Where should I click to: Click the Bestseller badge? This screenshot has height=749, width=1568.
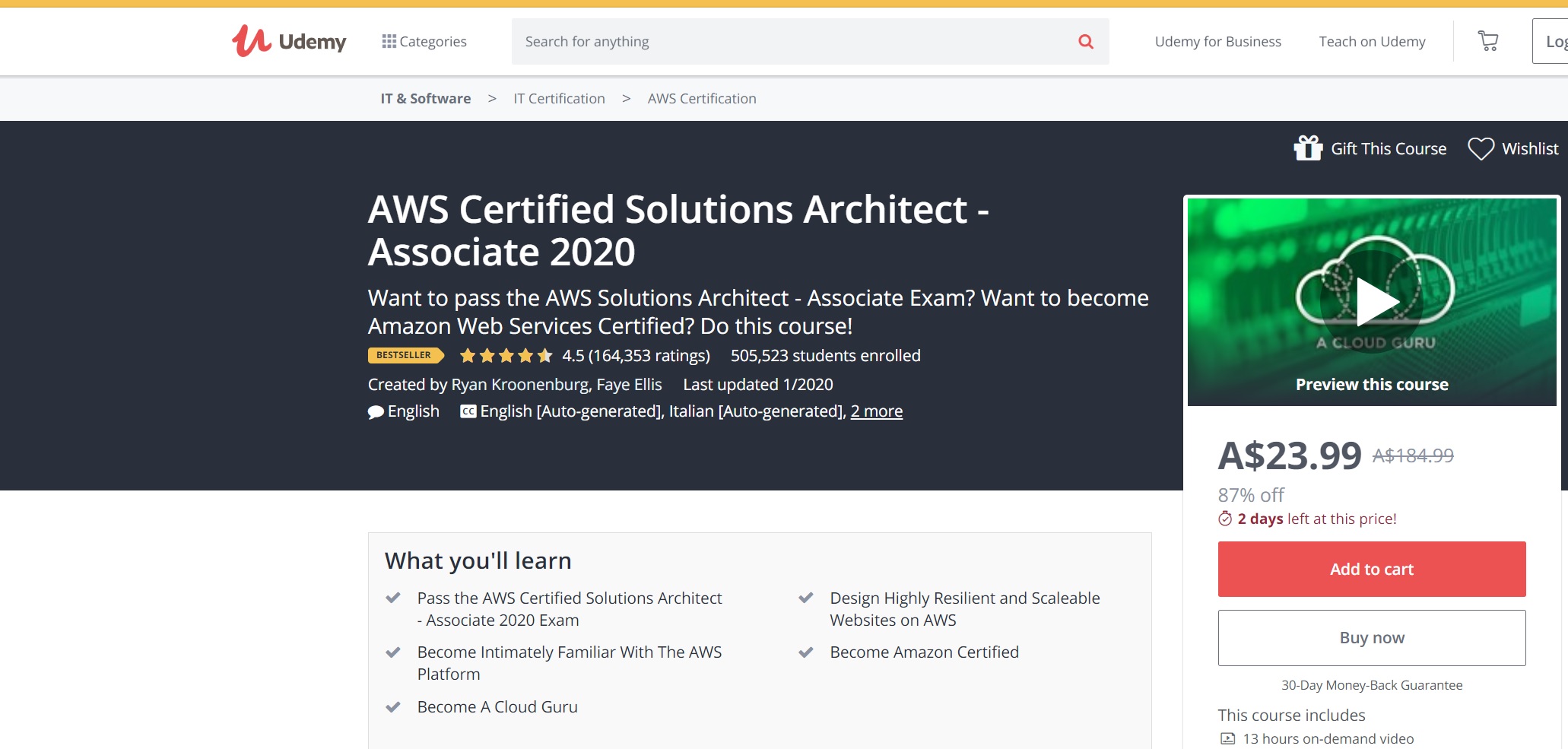click(x=405, y=355)
